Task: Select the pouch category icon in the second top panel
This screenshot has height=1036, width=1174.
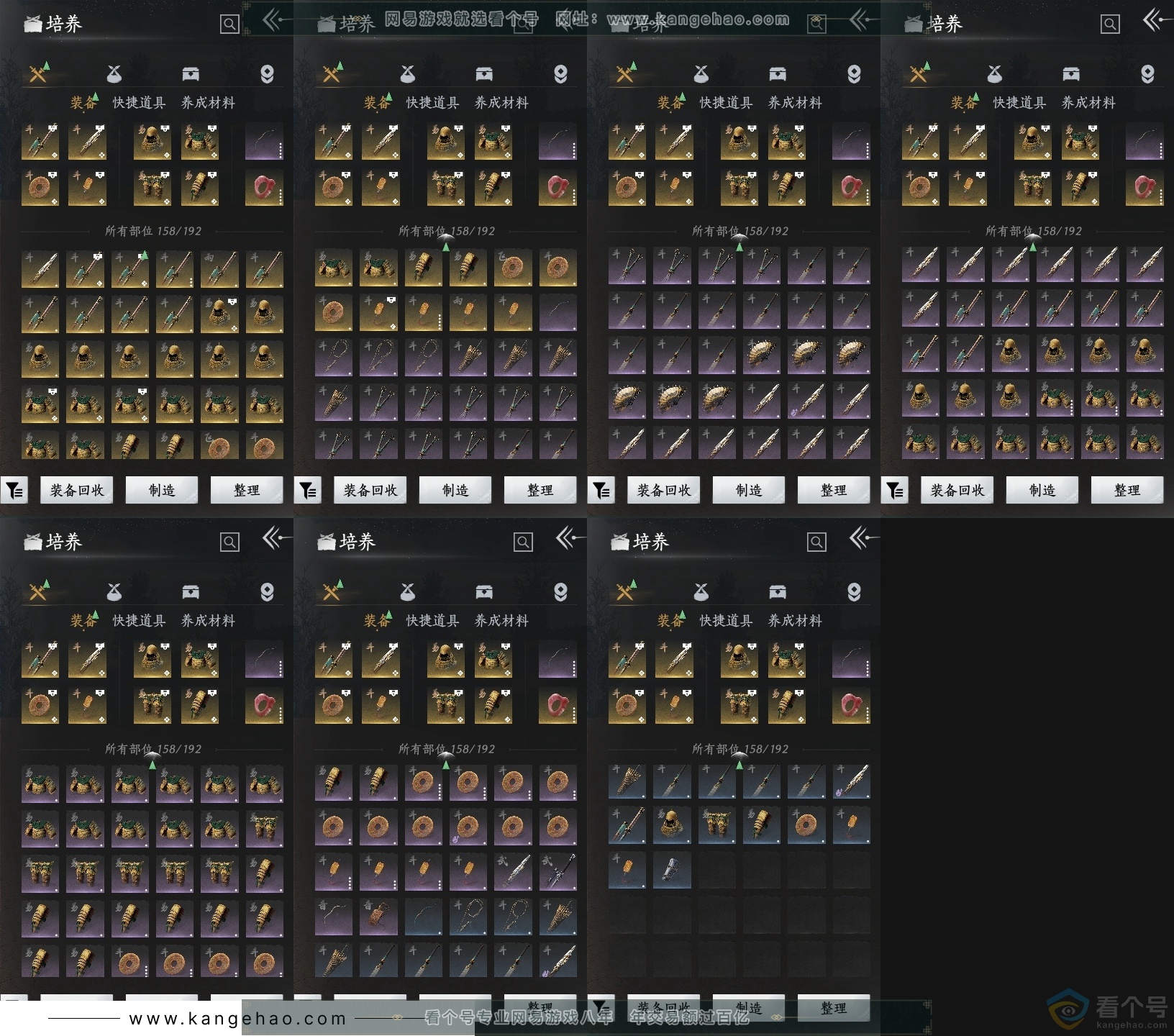Action: pyautogui.click(x=408, y=73)
